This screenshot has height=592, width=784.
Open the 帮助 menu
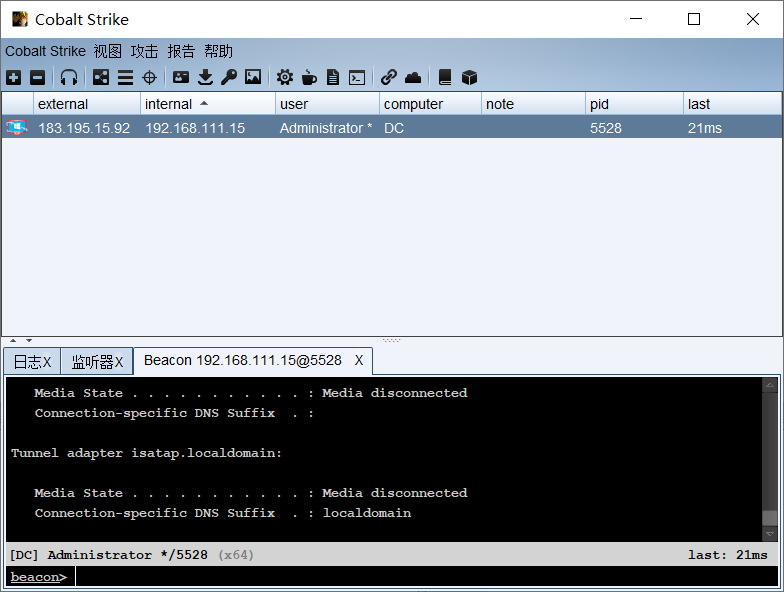pos(218,51)
